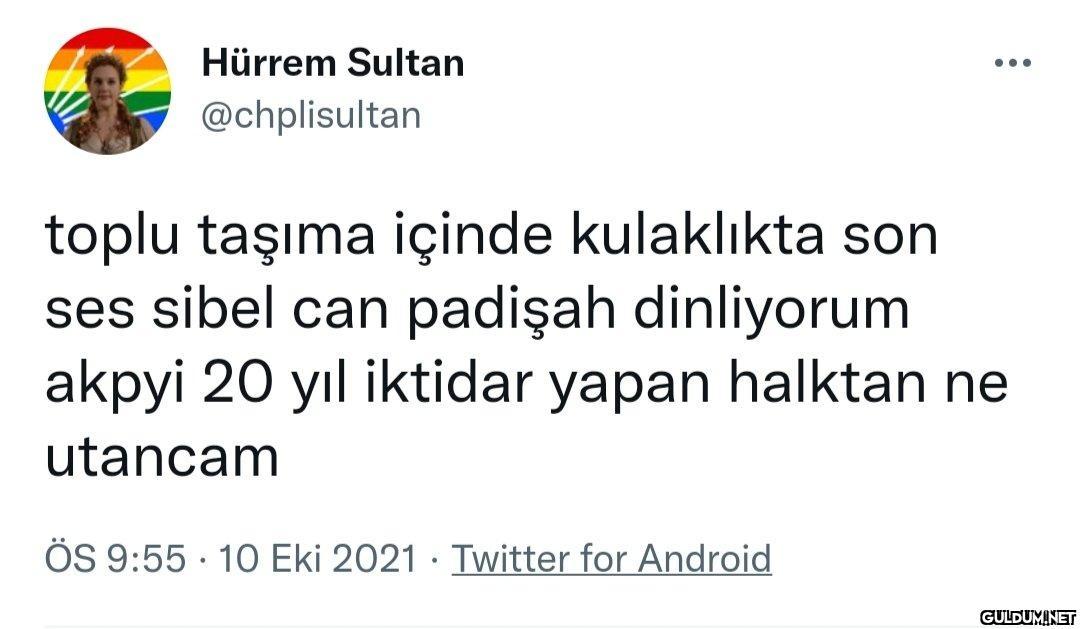Select the word "akpyi" in the tweet
1080x629 pixels.
(x=116, y=386)
